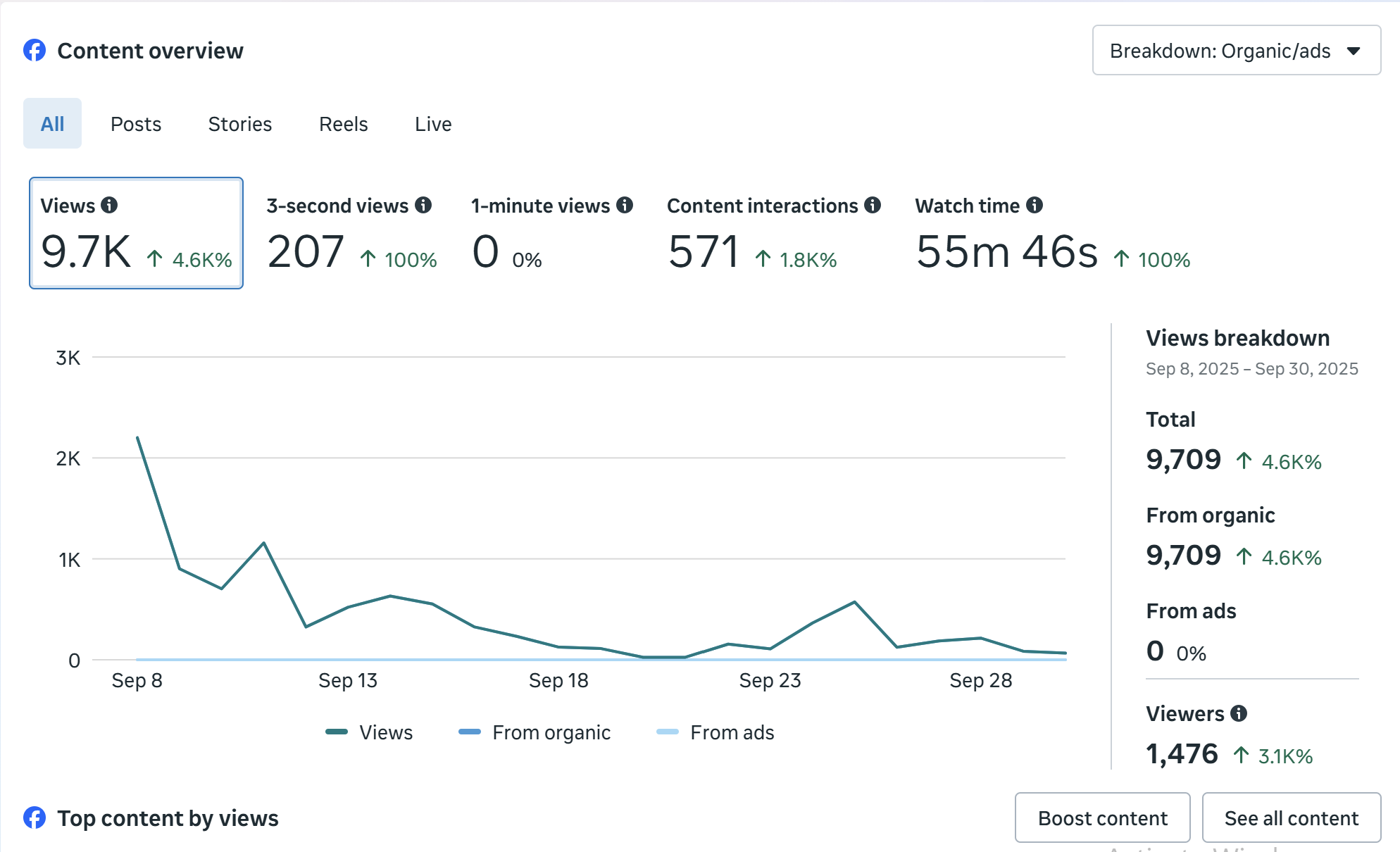The image size is (1400, 852).
Task: Show info for Content interactions metric
Action: [x=873, y=205]
